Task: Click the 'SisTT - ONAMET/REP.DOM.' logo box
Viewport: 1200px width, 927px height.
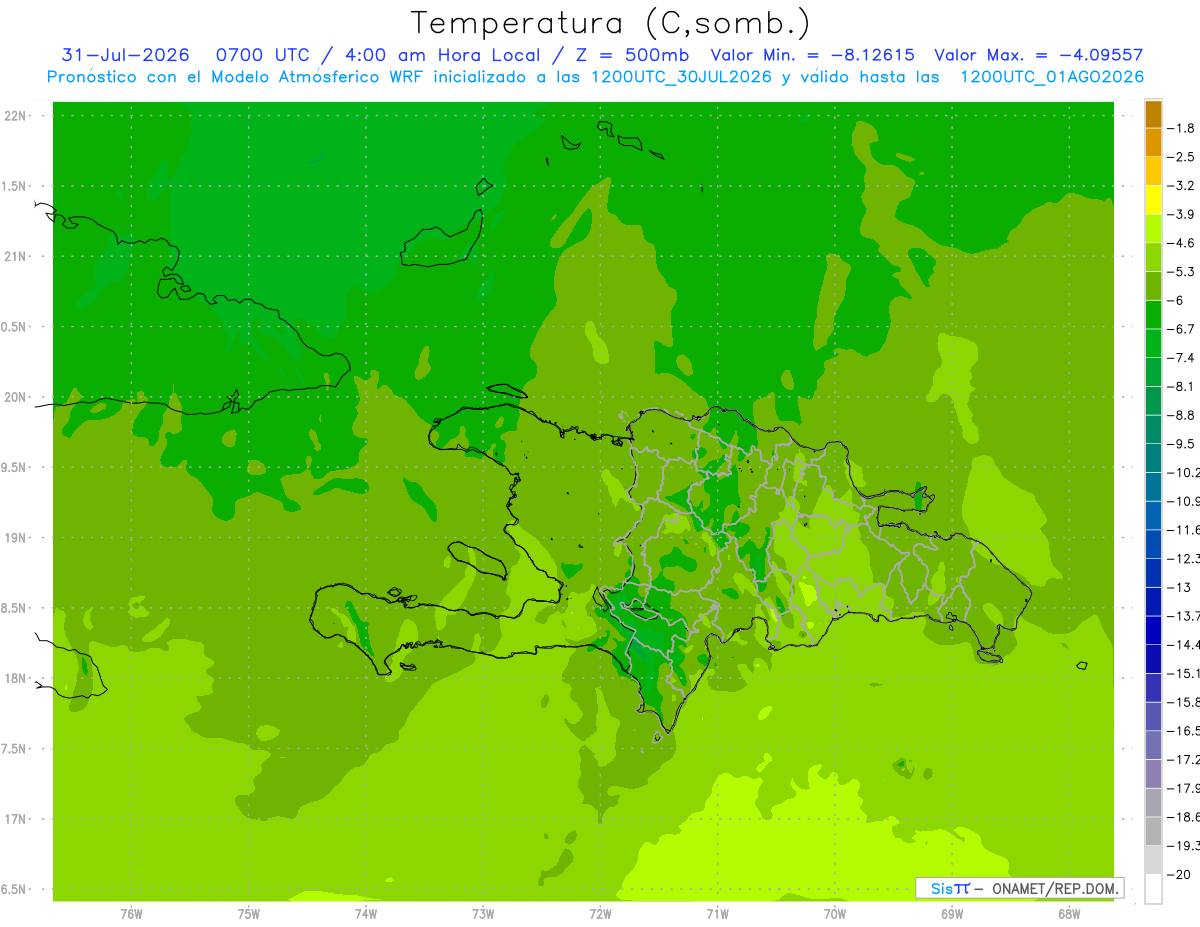Action: coord(1020,888)
